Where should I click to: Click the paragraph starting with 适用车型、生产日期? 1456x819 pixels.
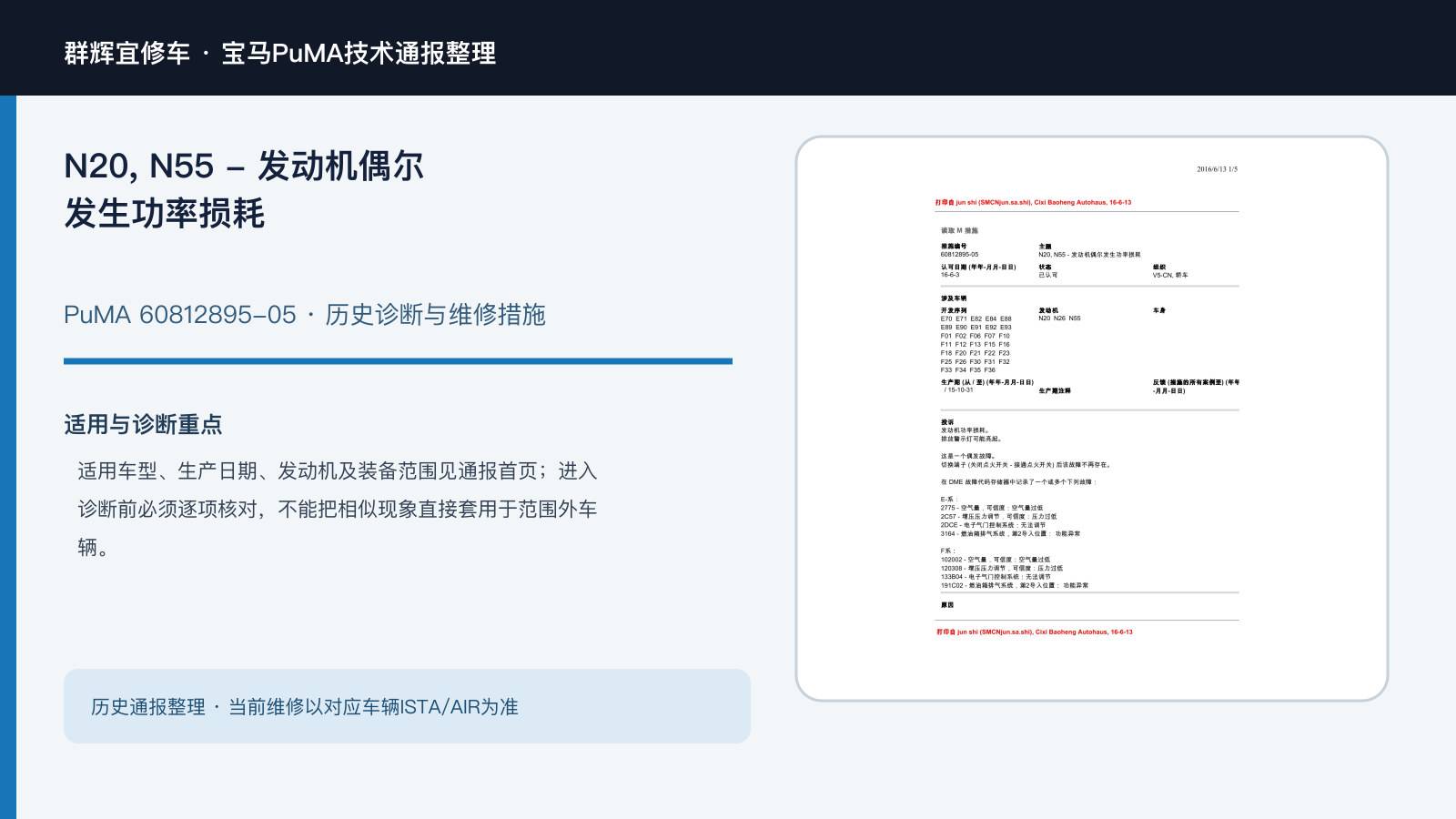click(x=337, y=509)
